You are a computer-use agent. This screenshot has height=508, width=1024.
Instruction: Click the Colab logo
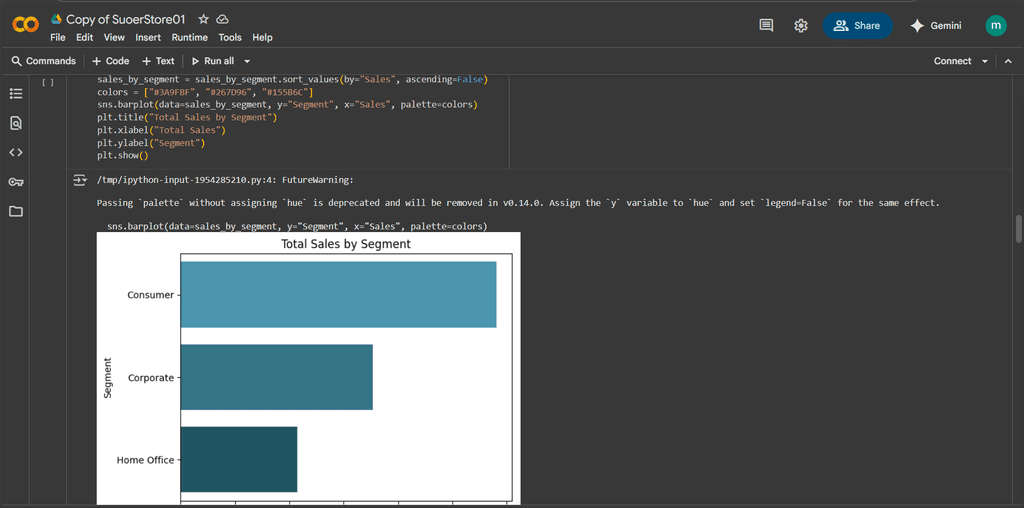[25, 25]
